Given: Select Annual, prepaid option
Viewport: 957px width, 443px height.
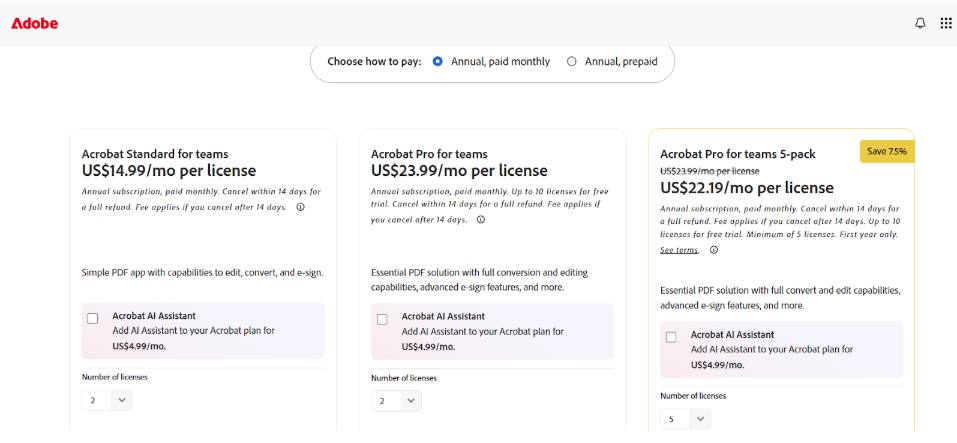Looking at the screenshot, I should (x=571, y=62).
